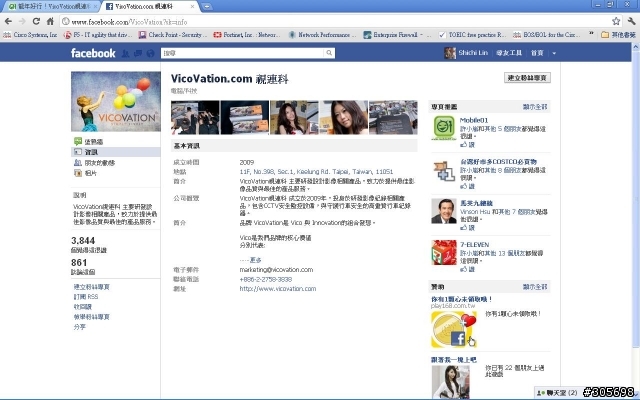Click the search magnifier button

(x=329, y=53)
